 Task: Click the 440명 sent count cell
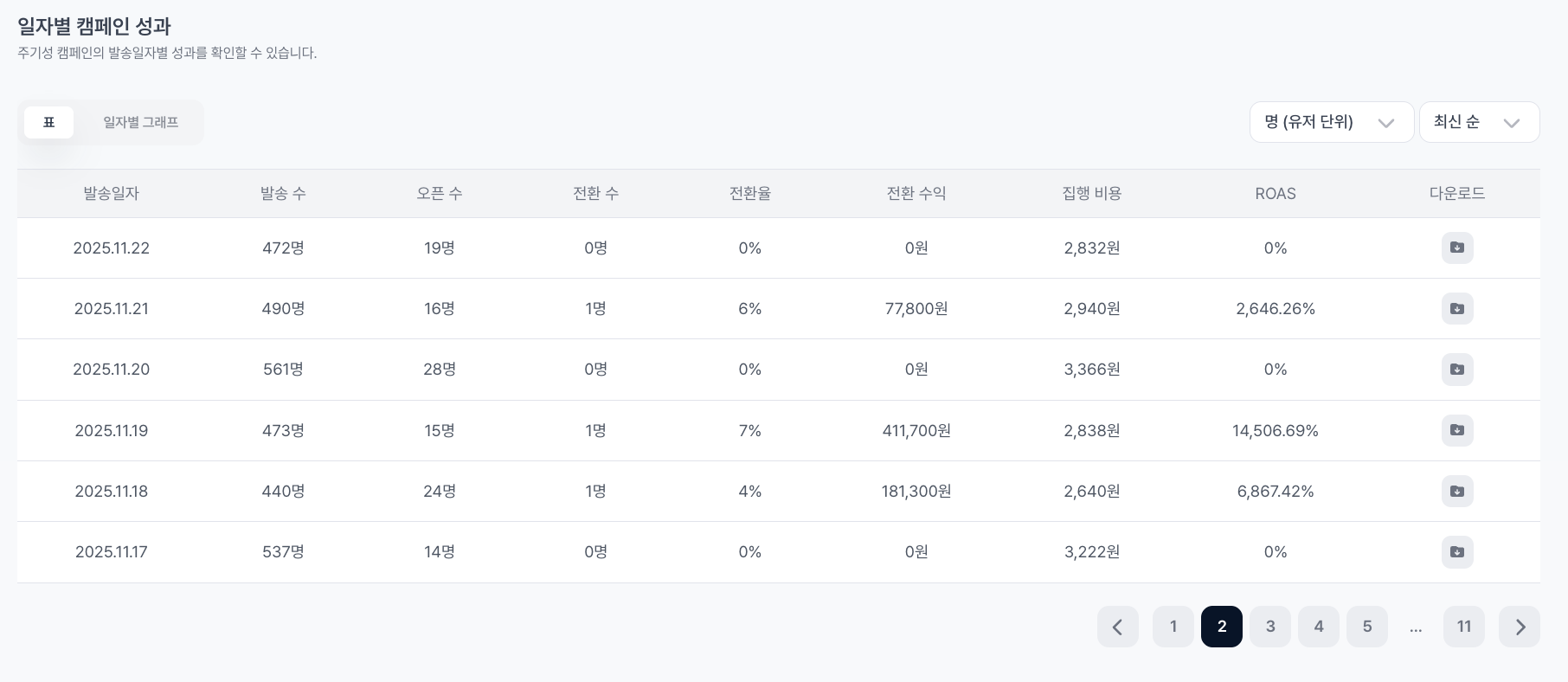coord(283,492)
